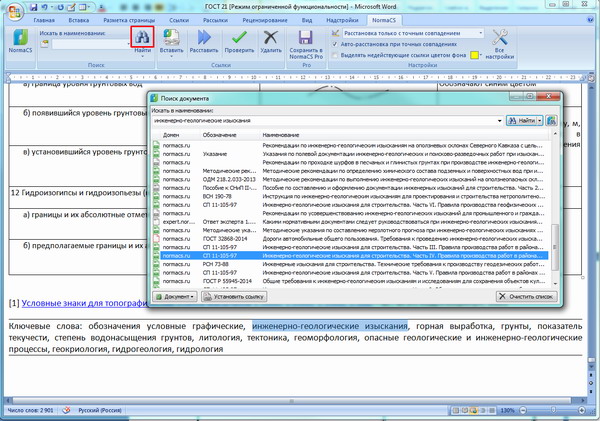Click the green checkmark Проверить icon
The height and width of the screenshot is (421, 600).
[x=238, y=37]
